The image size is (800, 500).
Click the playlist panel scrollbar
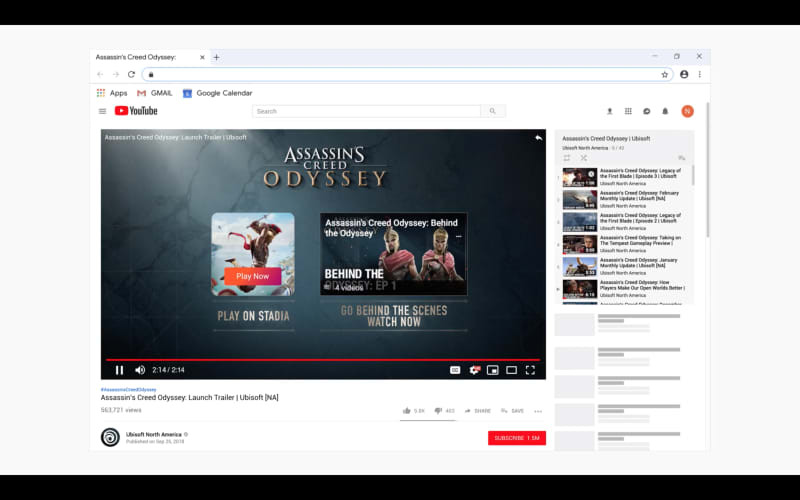[x=693, y=176]
